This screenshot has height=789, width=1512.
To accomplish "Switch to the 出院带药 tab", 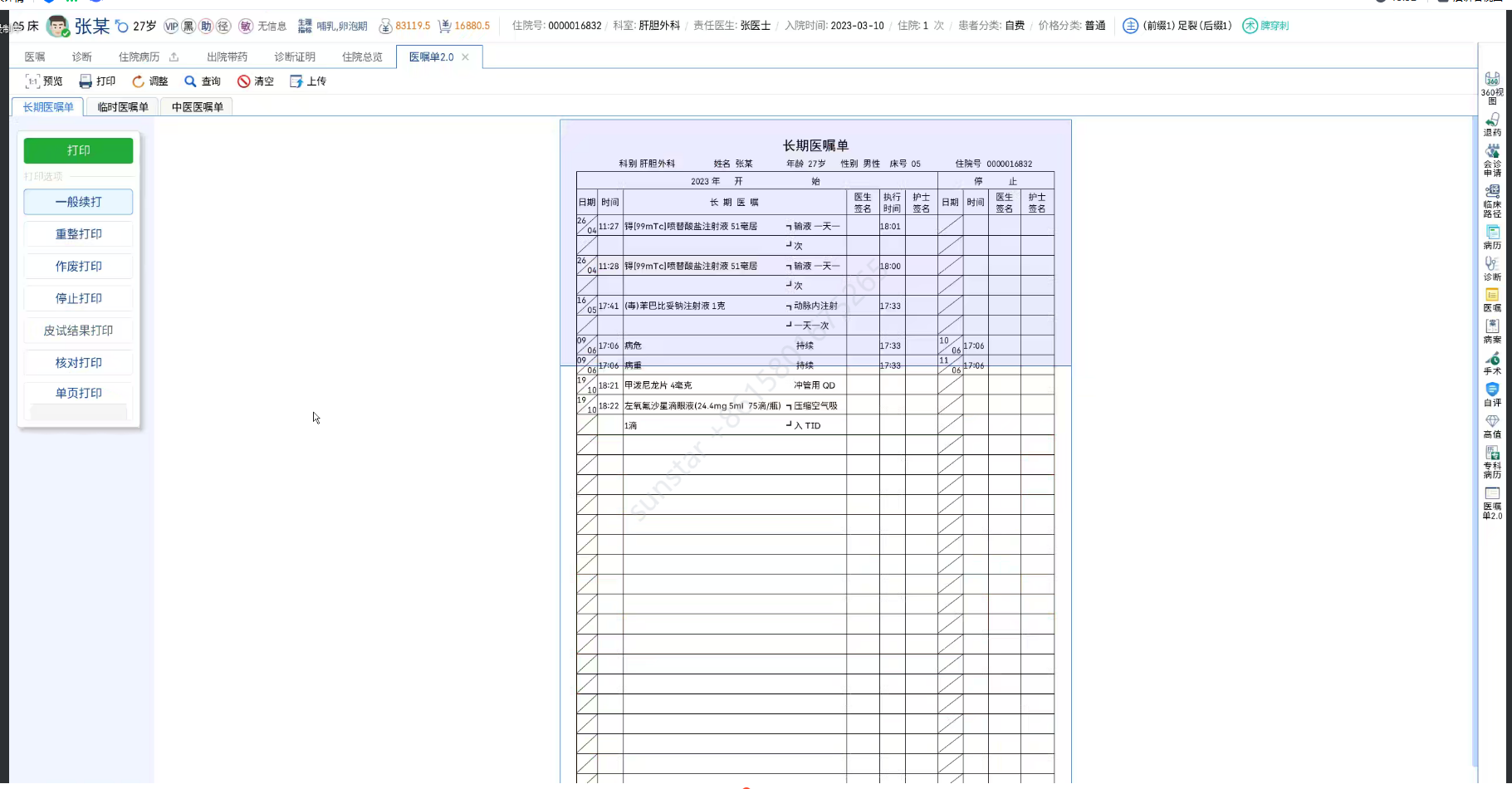I will [x=228, y=57].
